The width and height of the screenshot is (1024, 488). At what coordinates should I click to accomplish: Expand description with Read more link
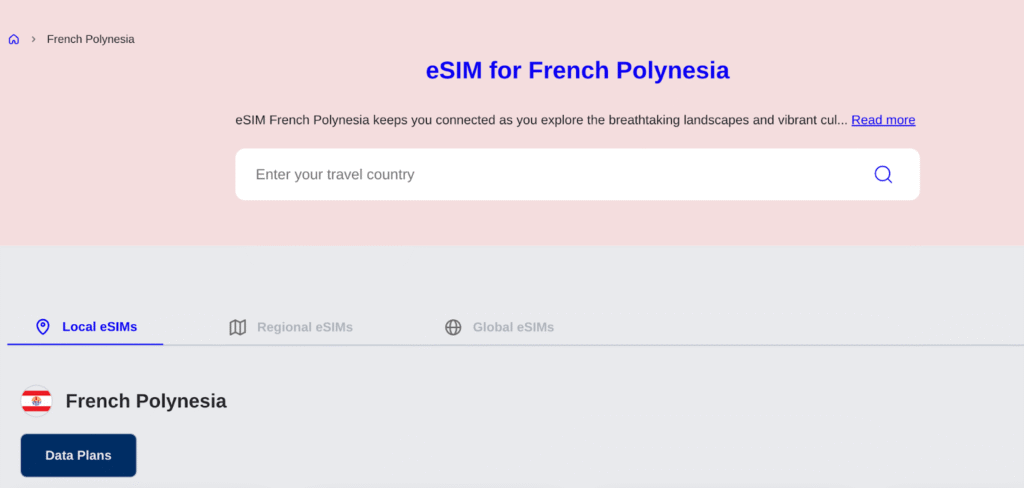pos(883,120)
